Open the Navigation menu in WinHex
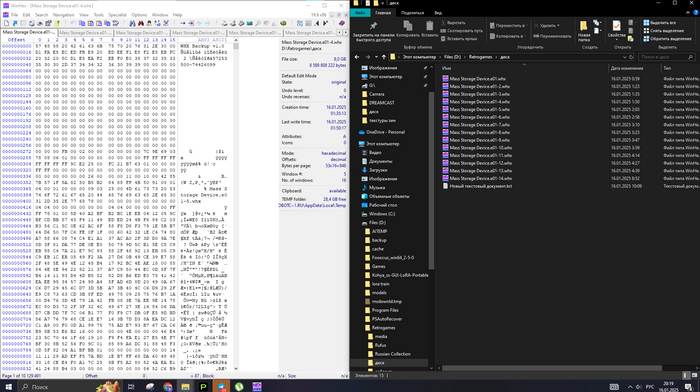Screen dimensions: 700x392 coord(63,15)
